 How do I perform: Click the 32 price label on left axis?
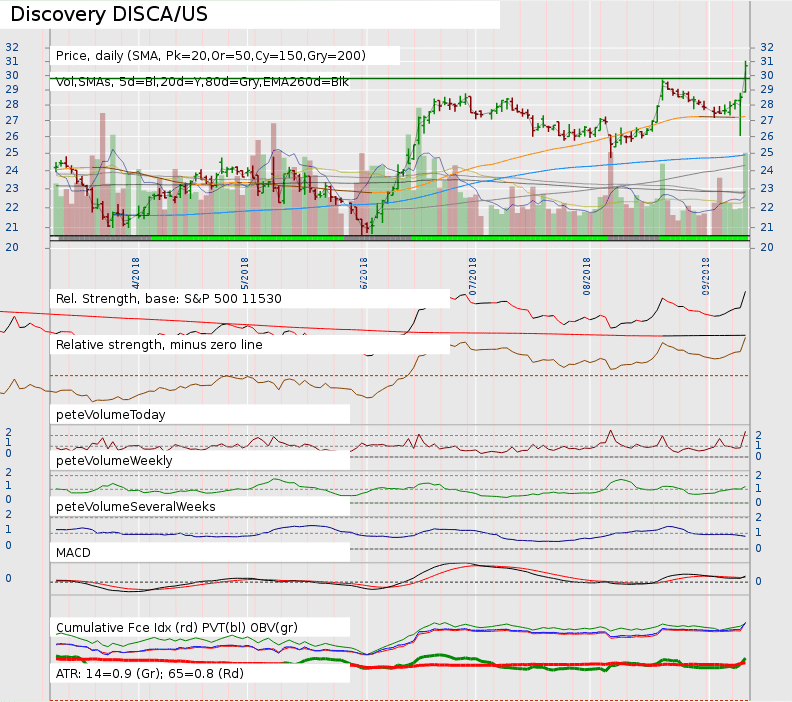tap(12, 47)
